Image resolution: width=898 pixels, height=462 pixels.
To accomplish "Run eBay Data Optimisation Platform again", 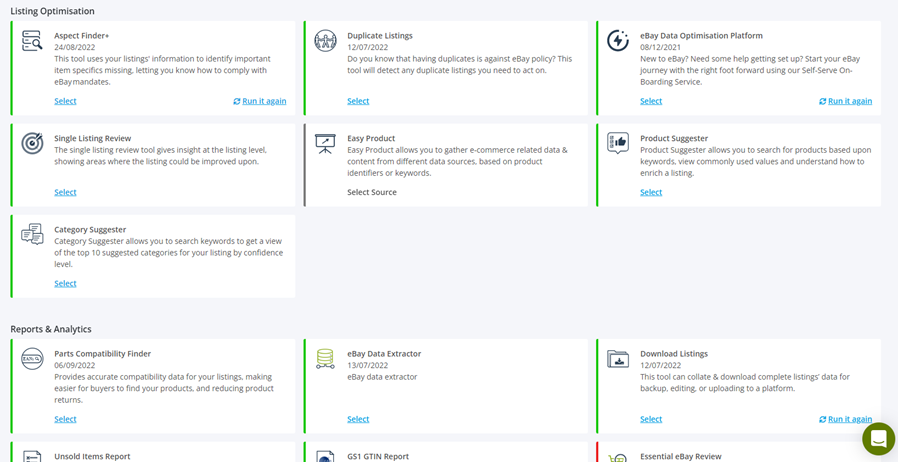I will (x=846, y=101).
